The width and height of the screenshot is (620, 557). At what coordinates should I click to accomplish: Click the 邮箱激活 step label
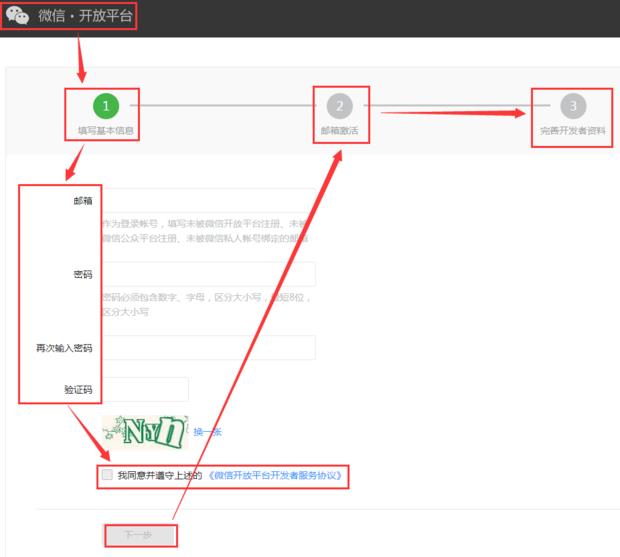(x=340, y=130)
